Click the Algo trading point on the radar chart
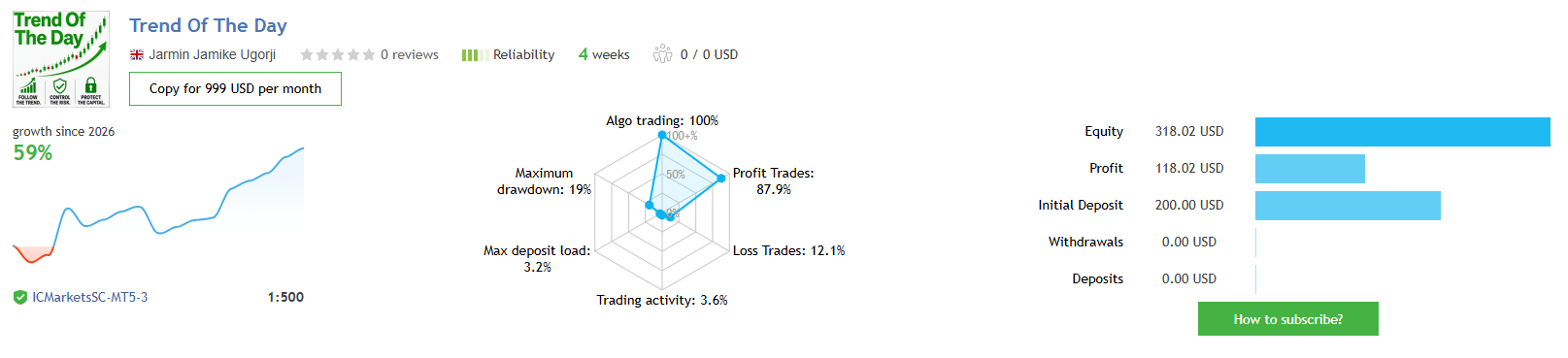This screenshot has height=358, width=1568. 662,135
